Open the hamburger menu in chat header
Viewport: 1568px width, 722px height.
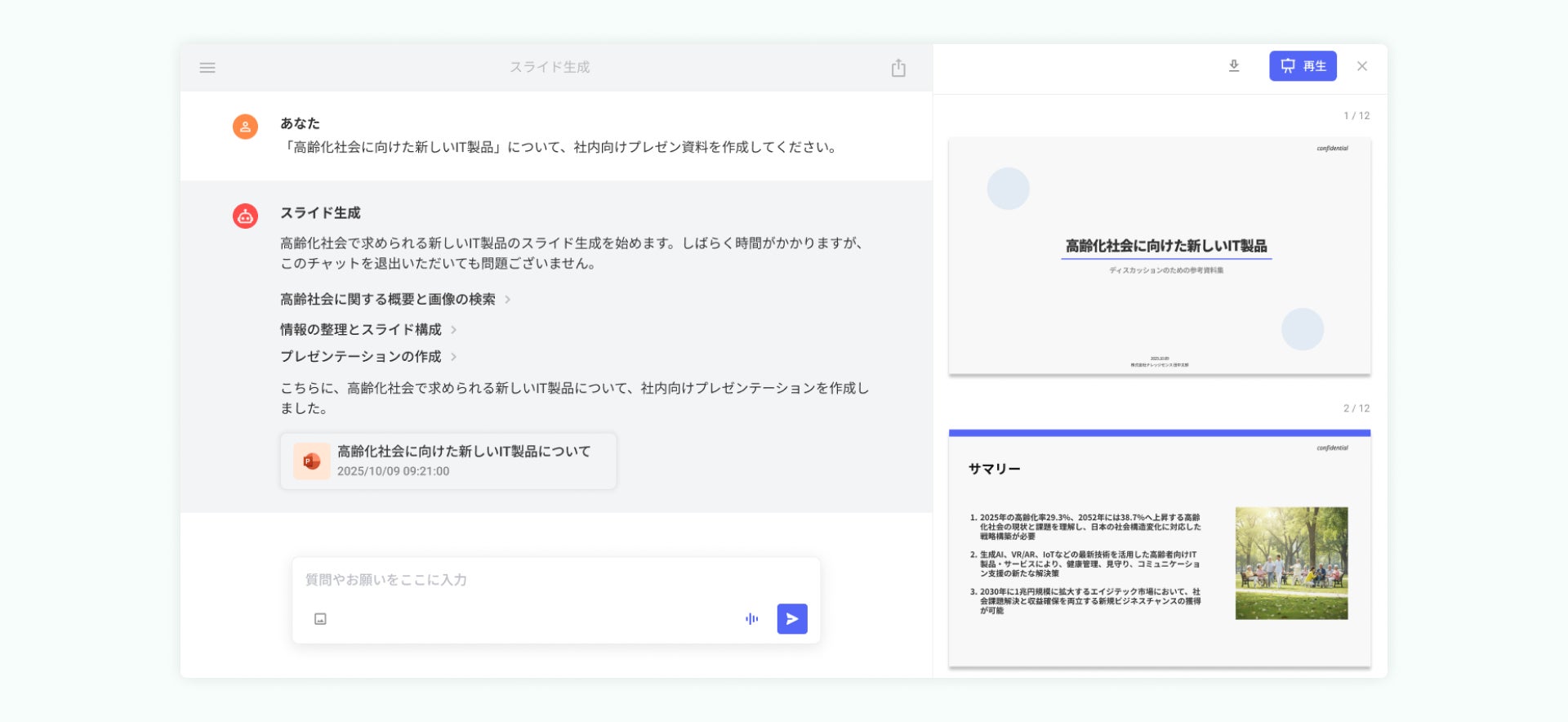207,68
